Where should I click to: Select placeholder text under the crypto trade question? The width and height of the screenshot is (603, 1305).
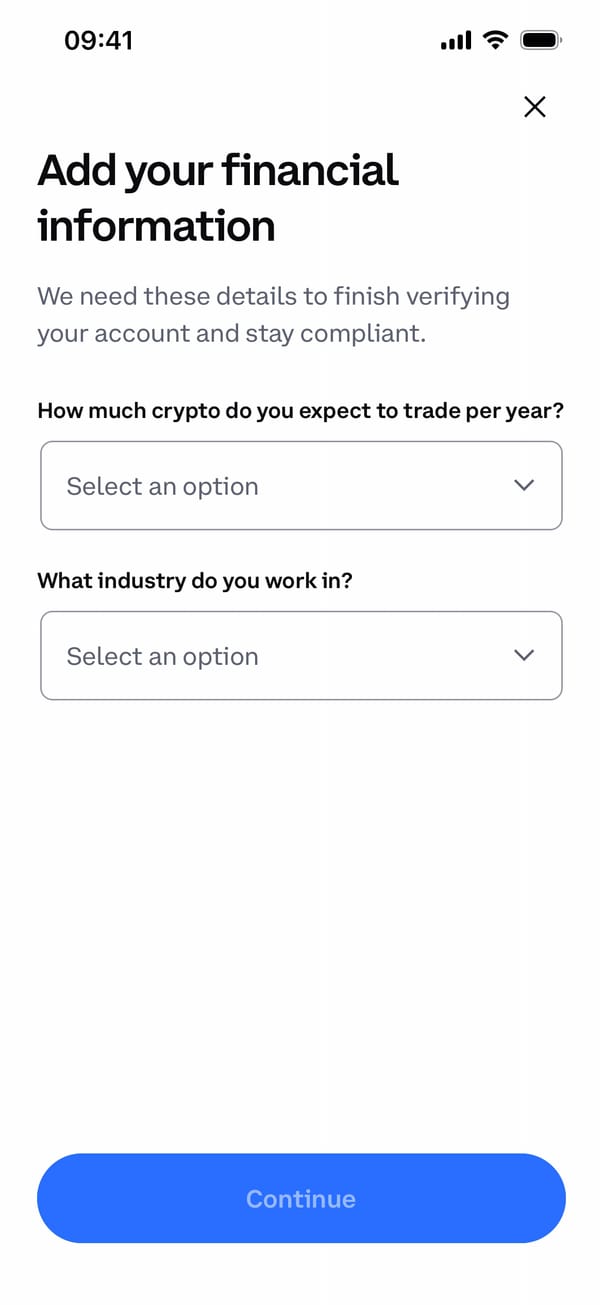(x=162, y=487)
